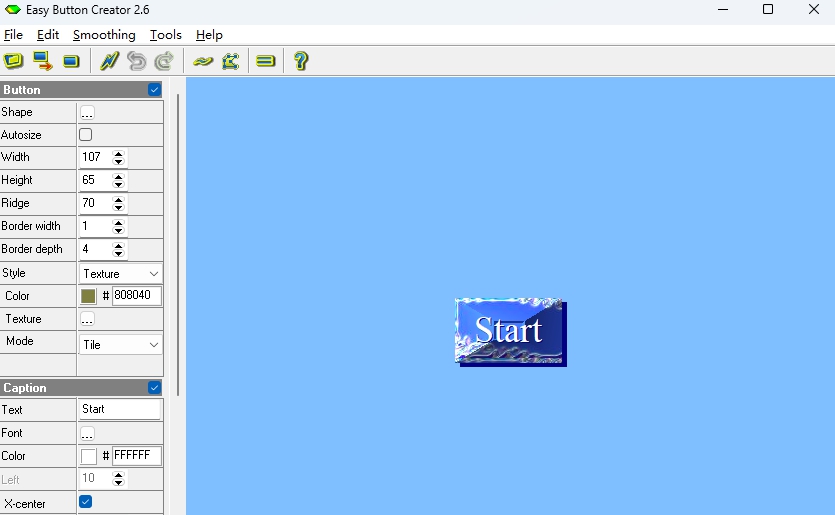Click the shape editor nodes toolbar icon
Screen dimensions: 835x515
click(x=231, y=61)
